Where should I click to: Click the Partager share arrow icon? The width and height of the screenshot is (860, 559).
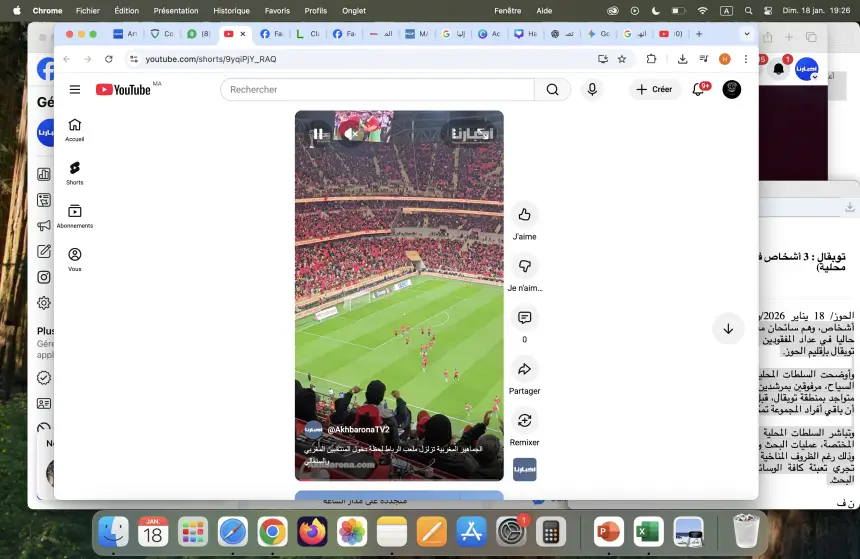coord(524,369)
